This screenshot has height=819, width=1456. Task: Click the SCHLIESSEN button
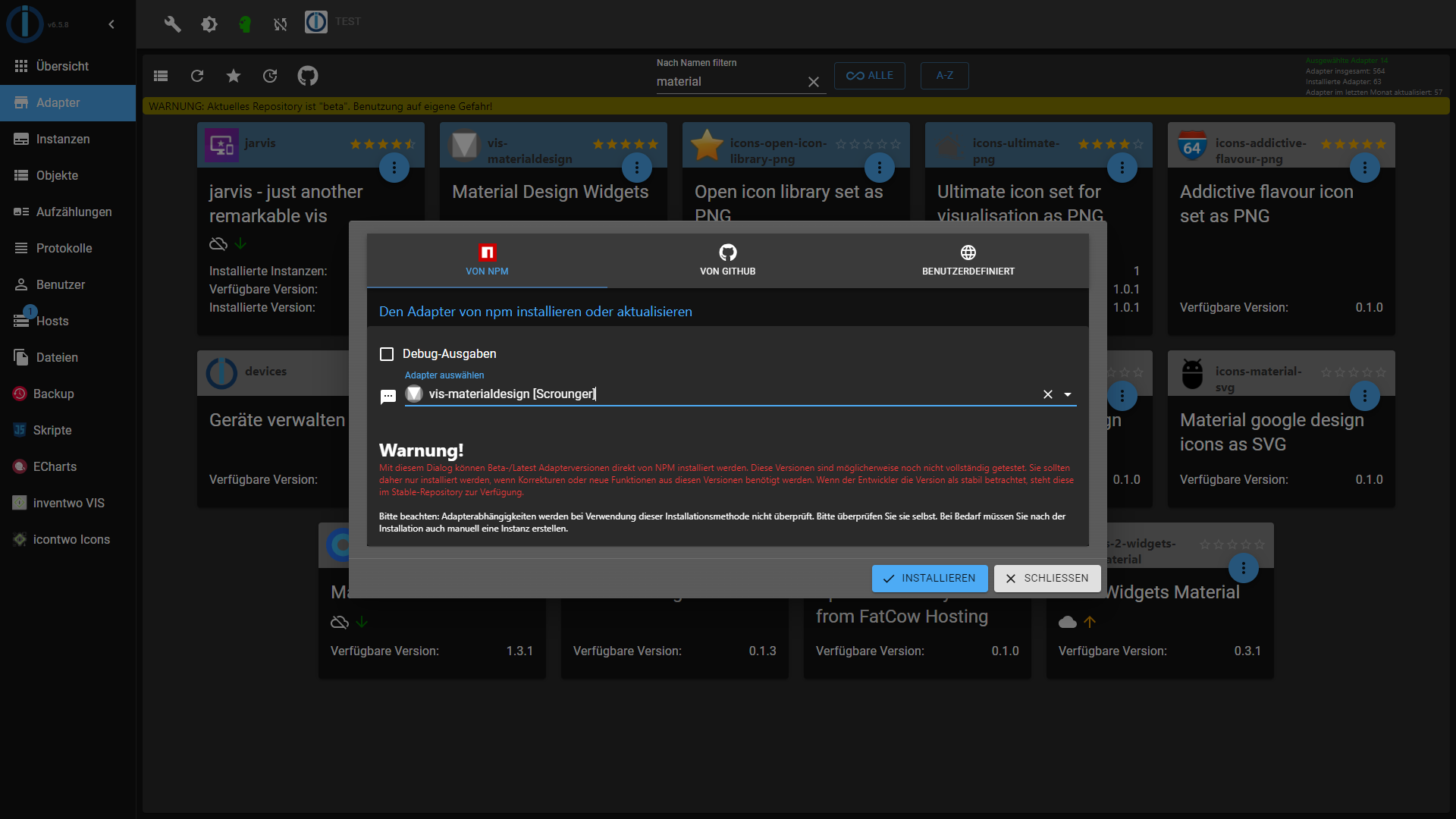(x=1047, y=579)
